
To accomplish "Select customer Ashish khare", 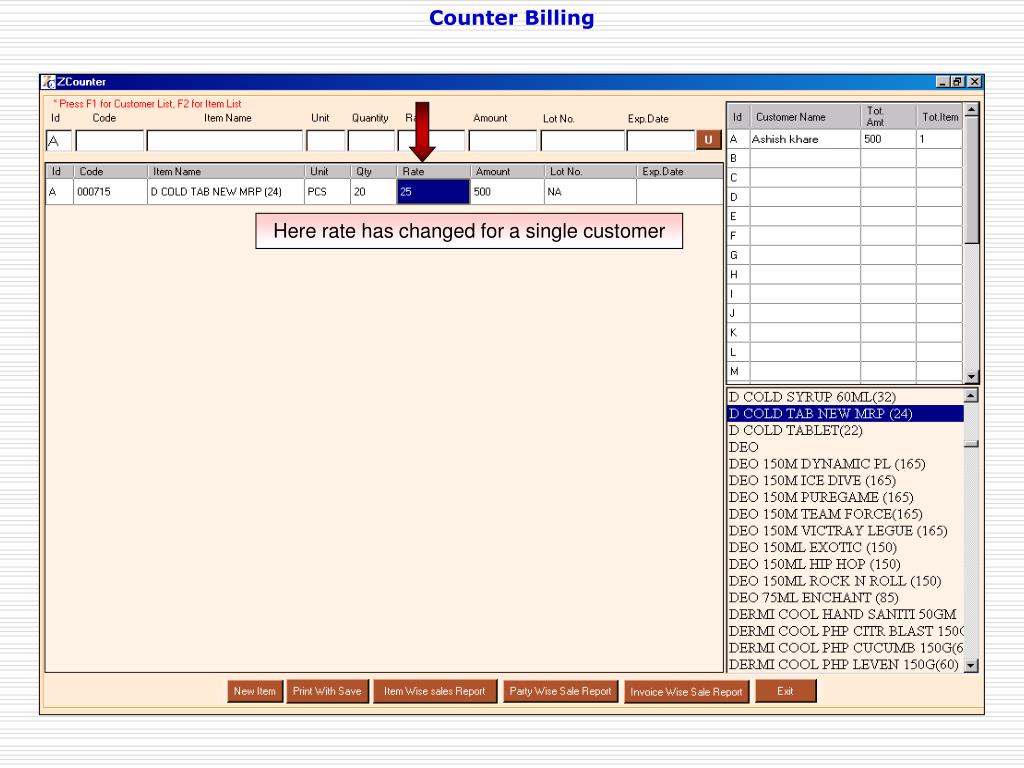I will click(x=805, y=139).
